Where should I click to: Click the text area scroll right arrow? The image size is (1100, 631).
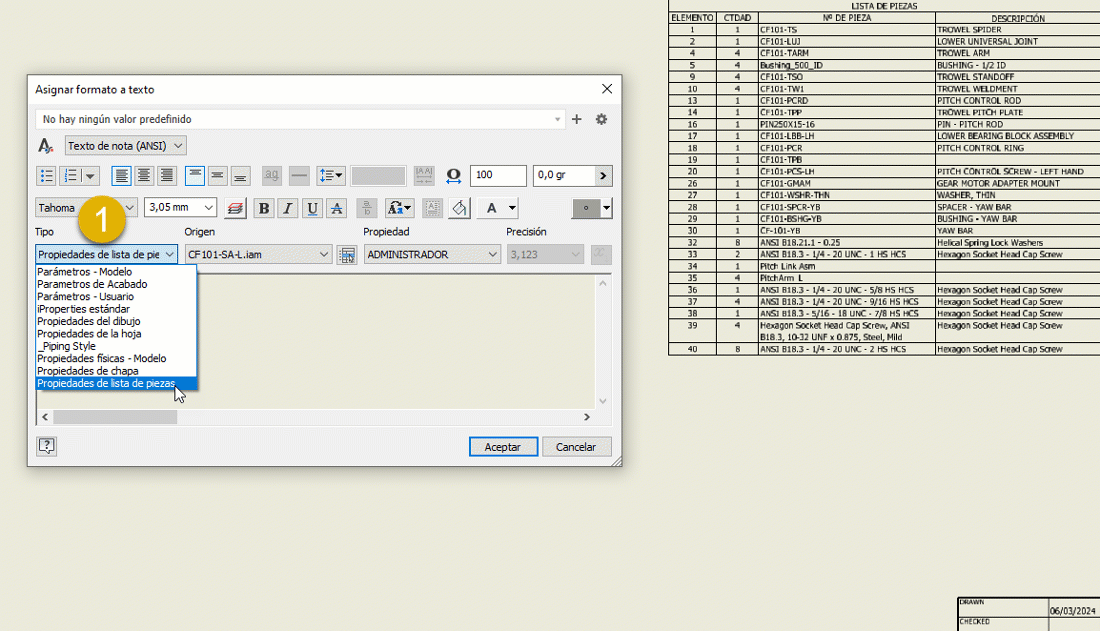point(587,417)
